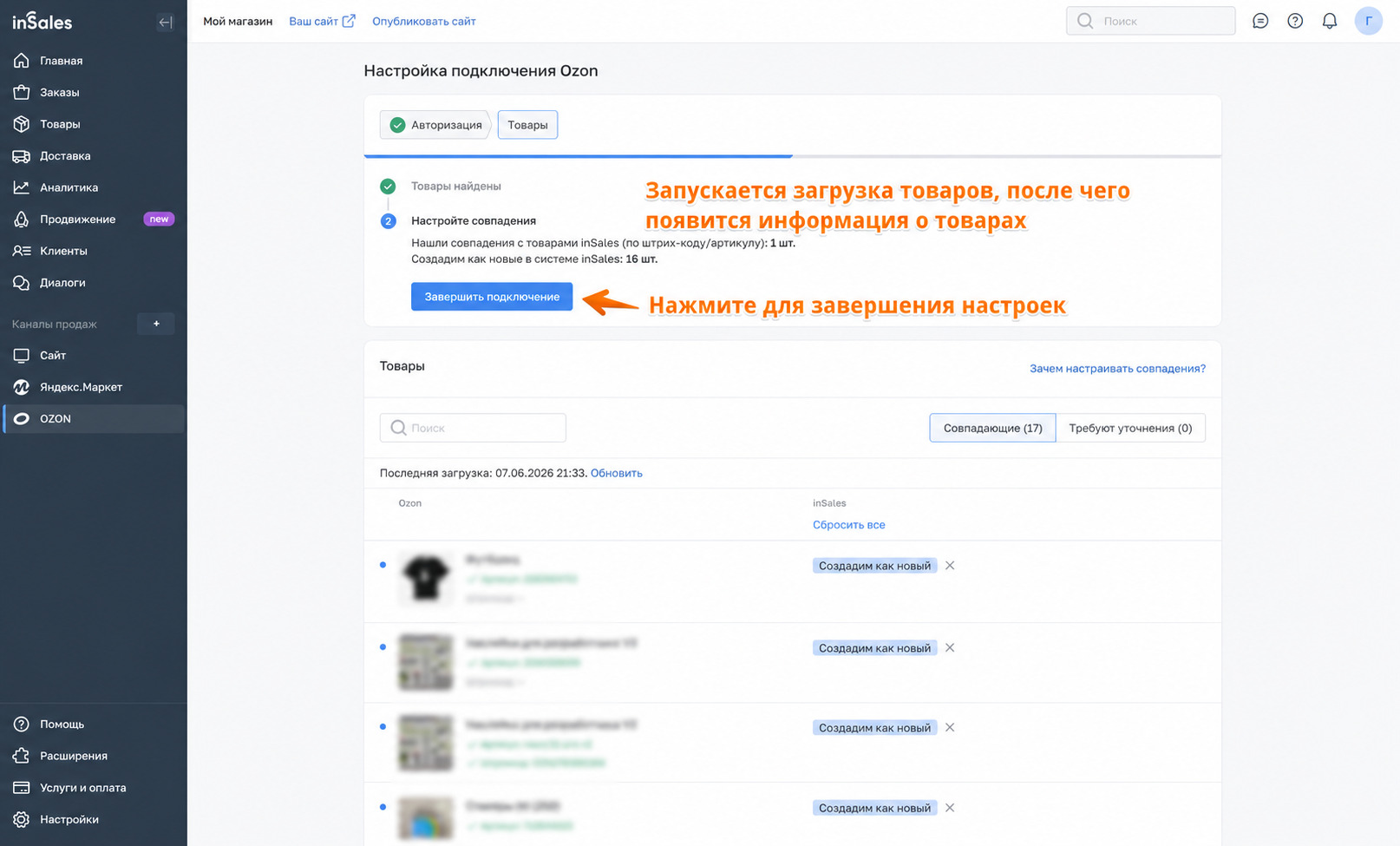Image resolution: width=1400 pixels, height=846 pixels.
Task: Show Требуют уточнения (0) products
Action: point(1130,428)
